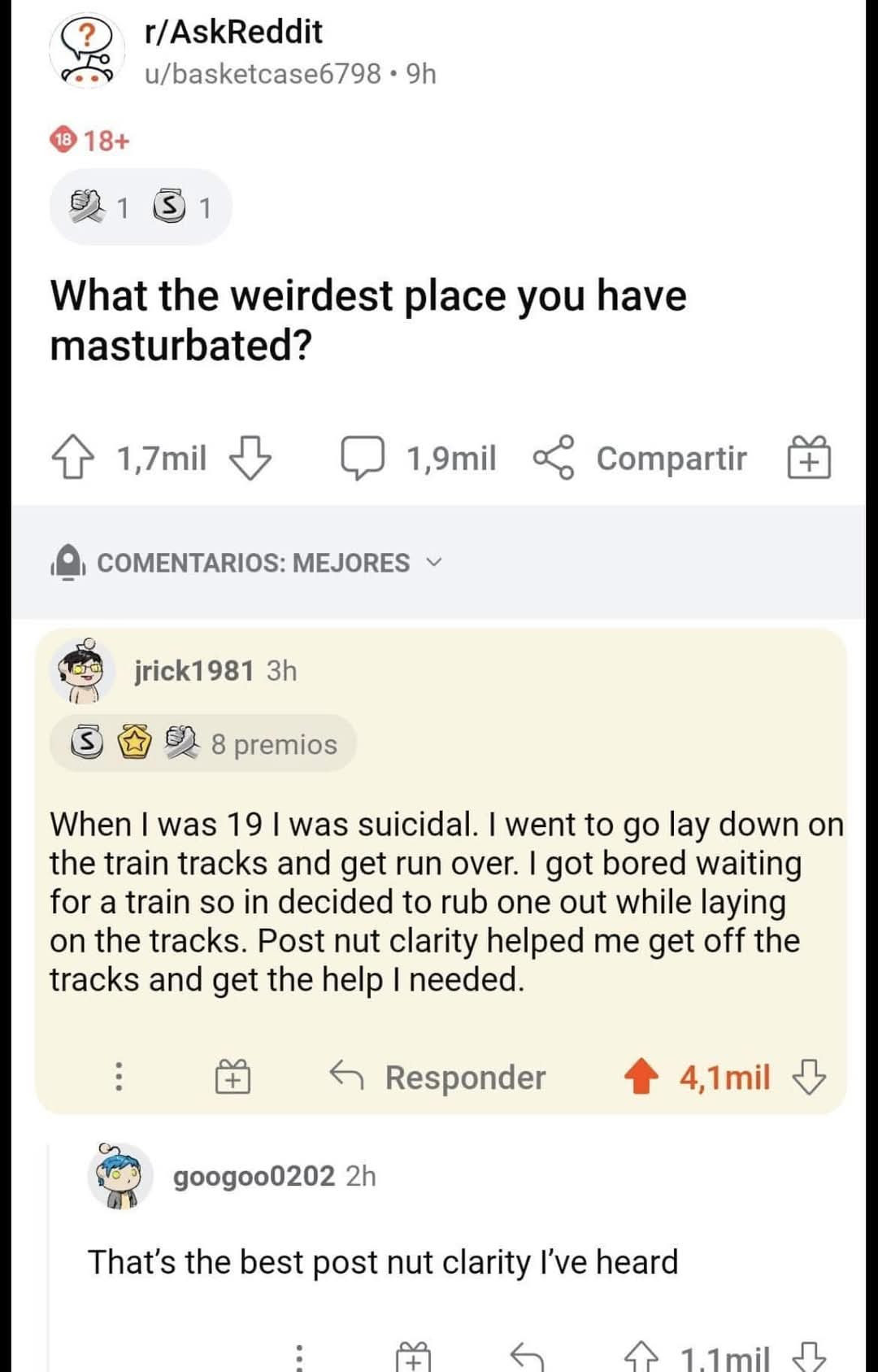The width and height of the screenshot is (878, 1372).
Task: Open more options on jrick1981's comment
Action: (119, 1076)
